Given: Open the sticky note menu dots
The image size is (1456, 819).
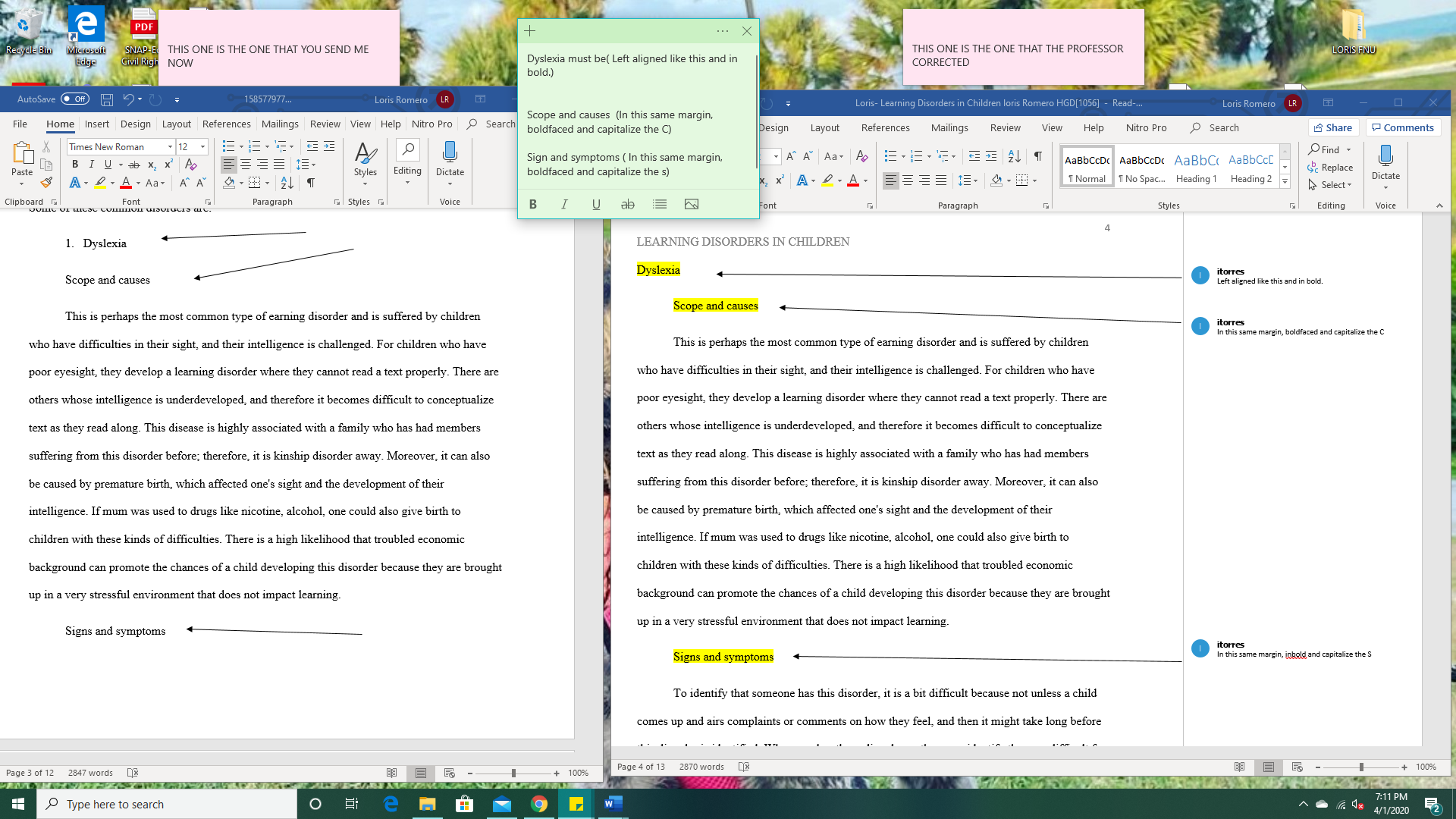Looking at the screenshot, I should [x=723, y=31].
